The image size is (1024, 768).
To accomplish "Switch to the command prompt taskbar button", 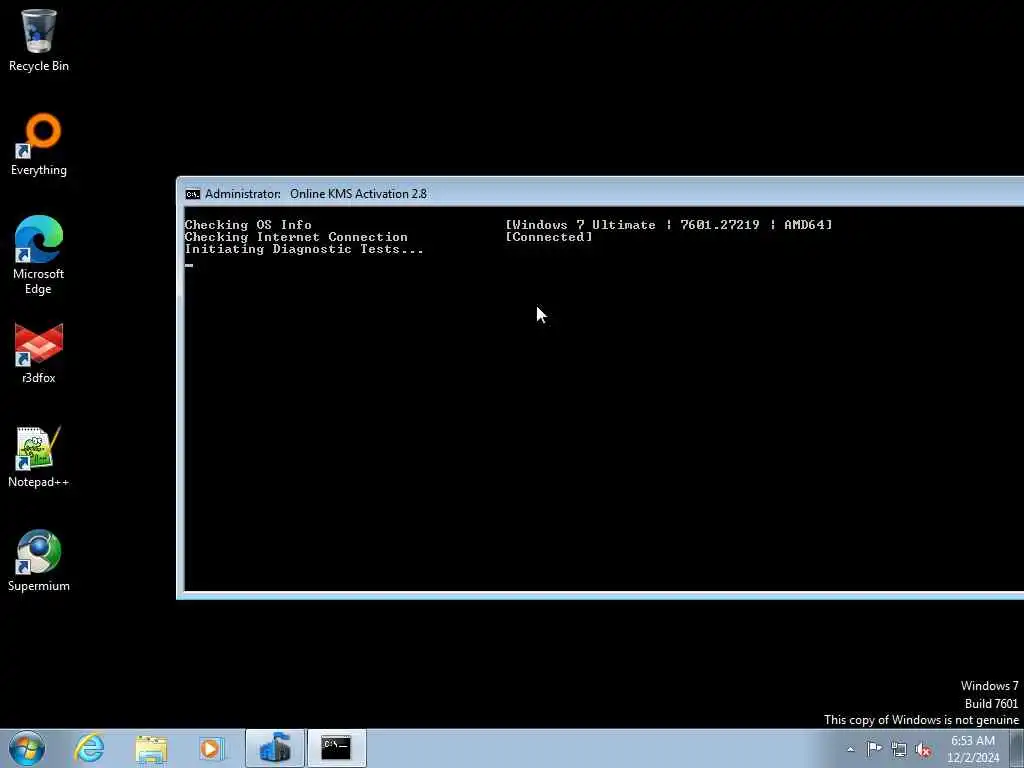I will tap(336, 748).
